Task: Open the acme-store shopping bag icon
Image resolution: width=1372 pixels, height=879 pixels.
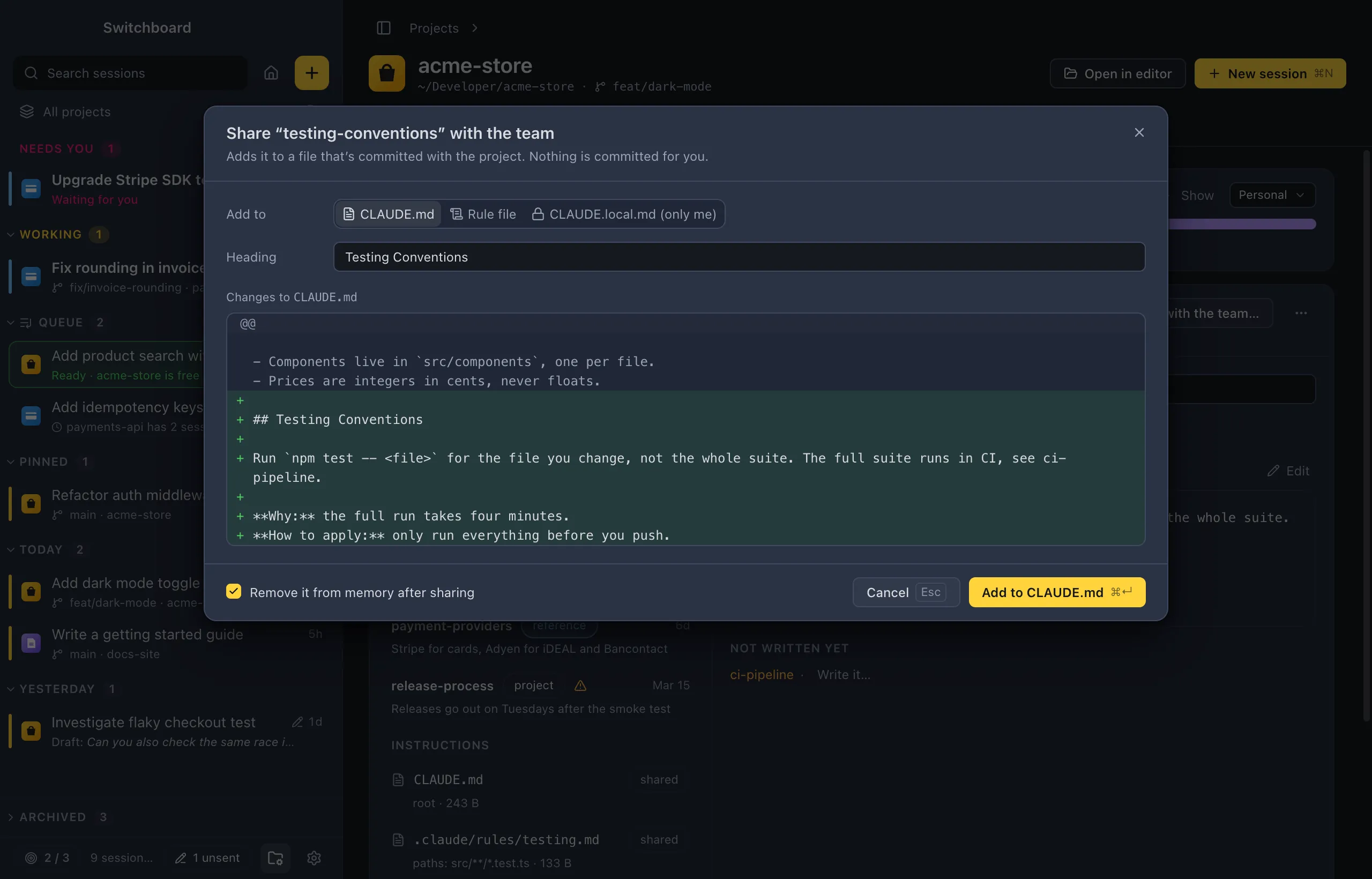Action: coord(386,73)
